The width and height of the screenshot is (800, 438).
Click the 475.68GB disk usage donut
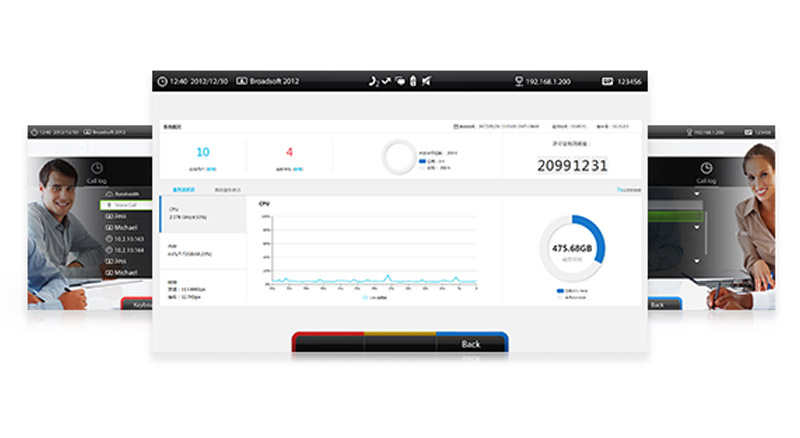(x=572, y=248)
